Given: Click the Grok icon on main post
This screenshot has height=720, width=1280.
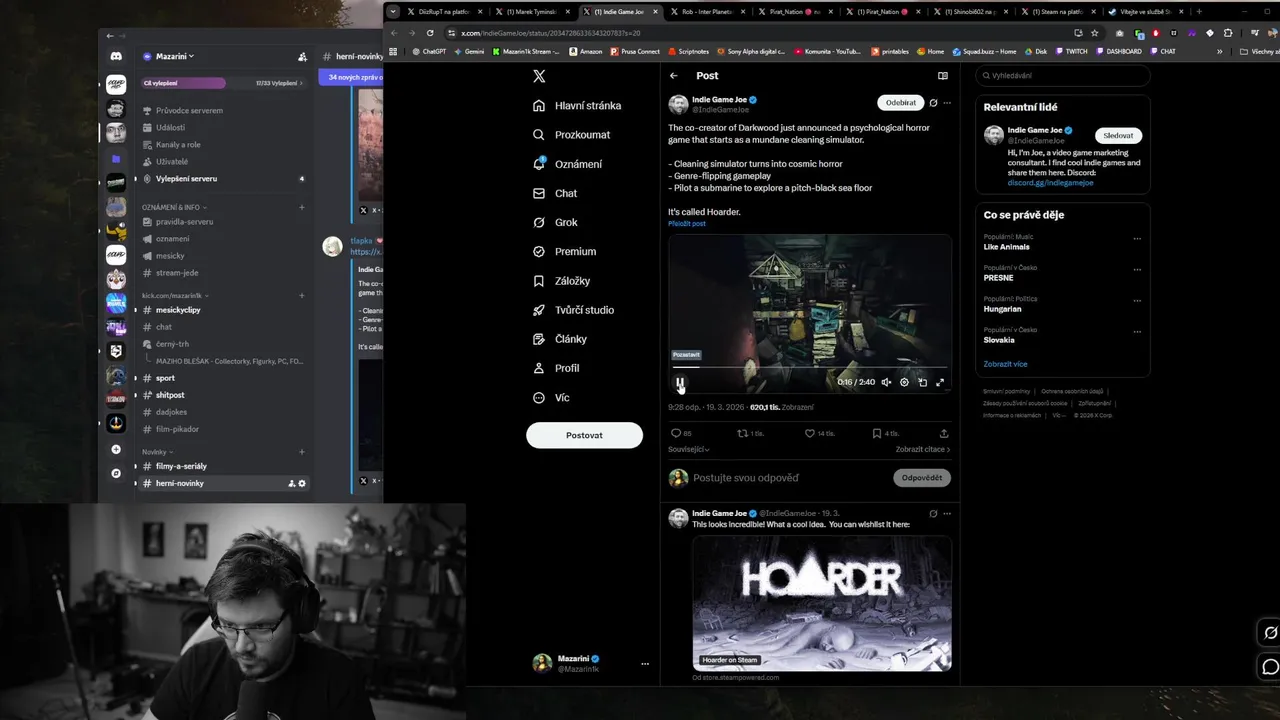Looking at the screenshot, I should (x=933, y=102).
